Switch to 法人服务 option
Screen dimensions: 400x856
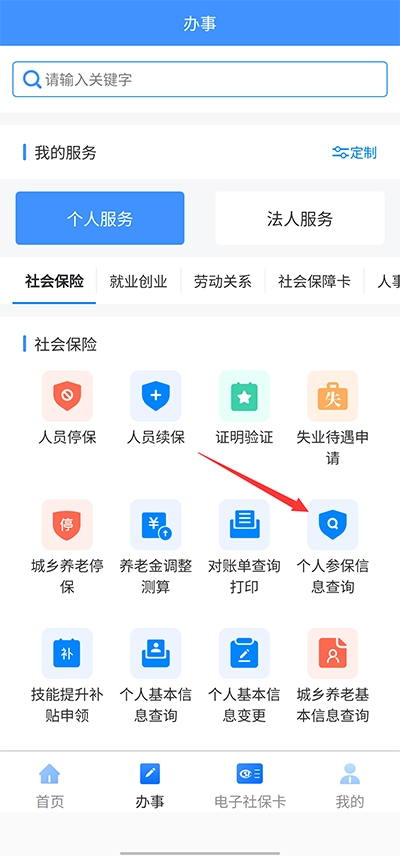pos(300,218)
